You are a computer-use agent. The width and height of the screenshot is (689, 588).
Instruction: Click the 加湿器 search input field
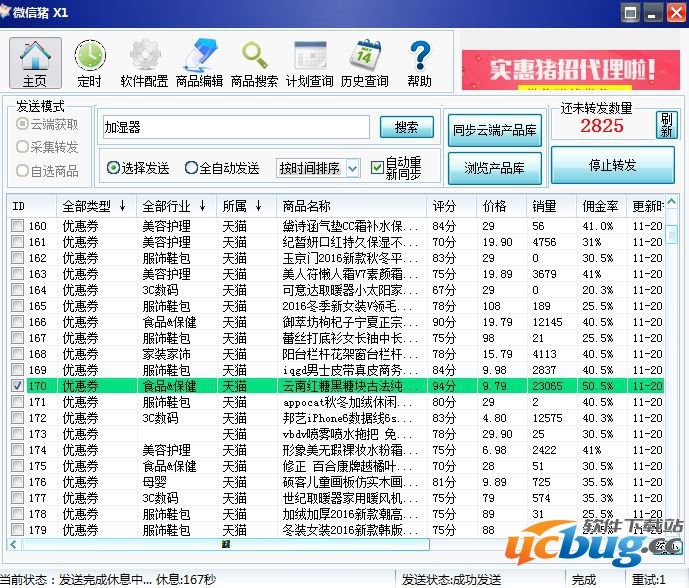(x=235, y=128)
